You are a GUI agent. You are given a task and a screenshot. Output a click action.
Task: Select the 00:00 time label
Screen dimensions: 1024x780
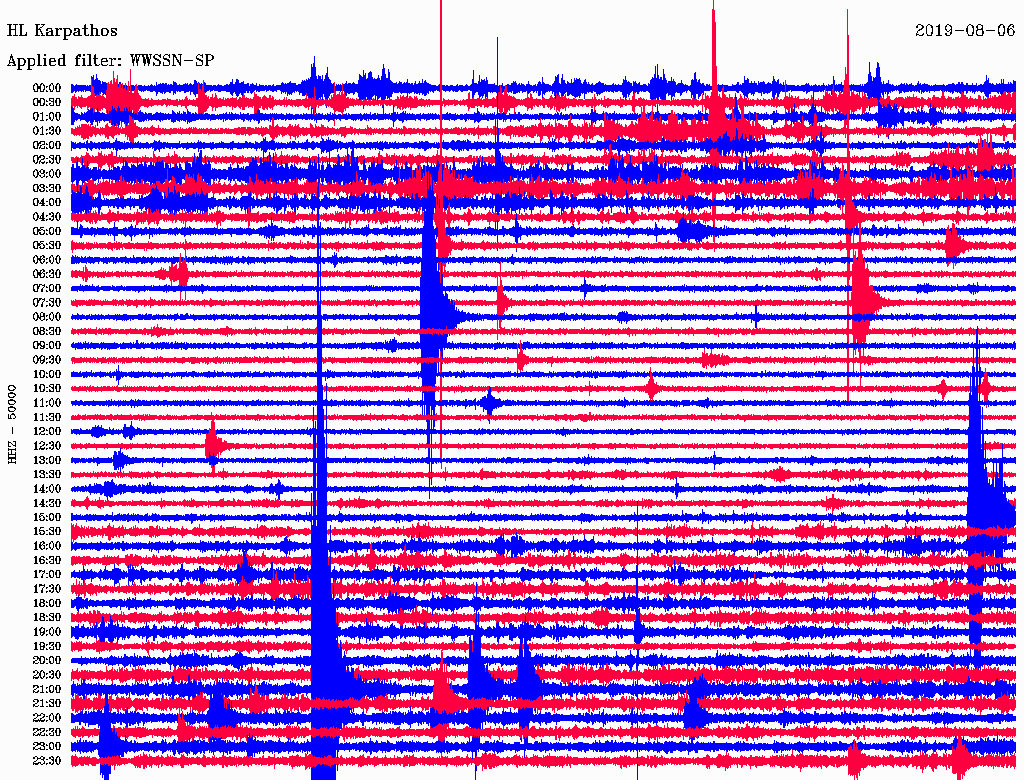47,88
